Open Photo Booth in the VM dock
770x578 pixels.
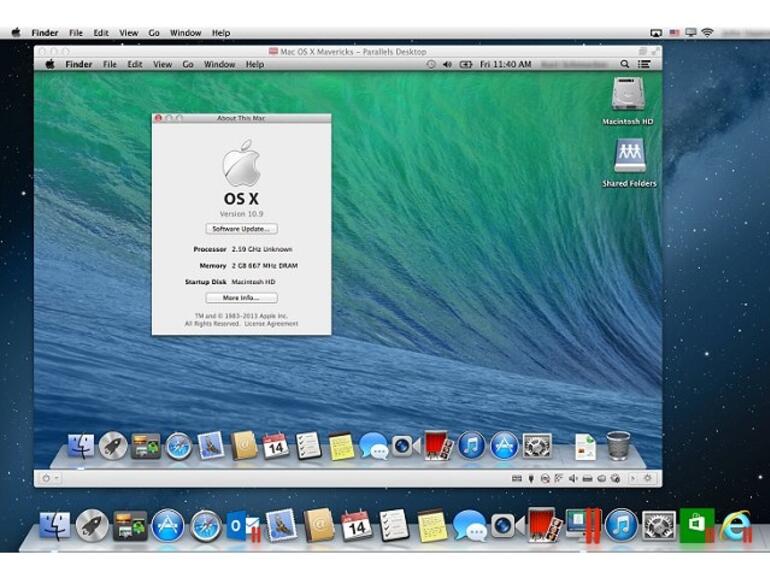(x=437, y=445)
